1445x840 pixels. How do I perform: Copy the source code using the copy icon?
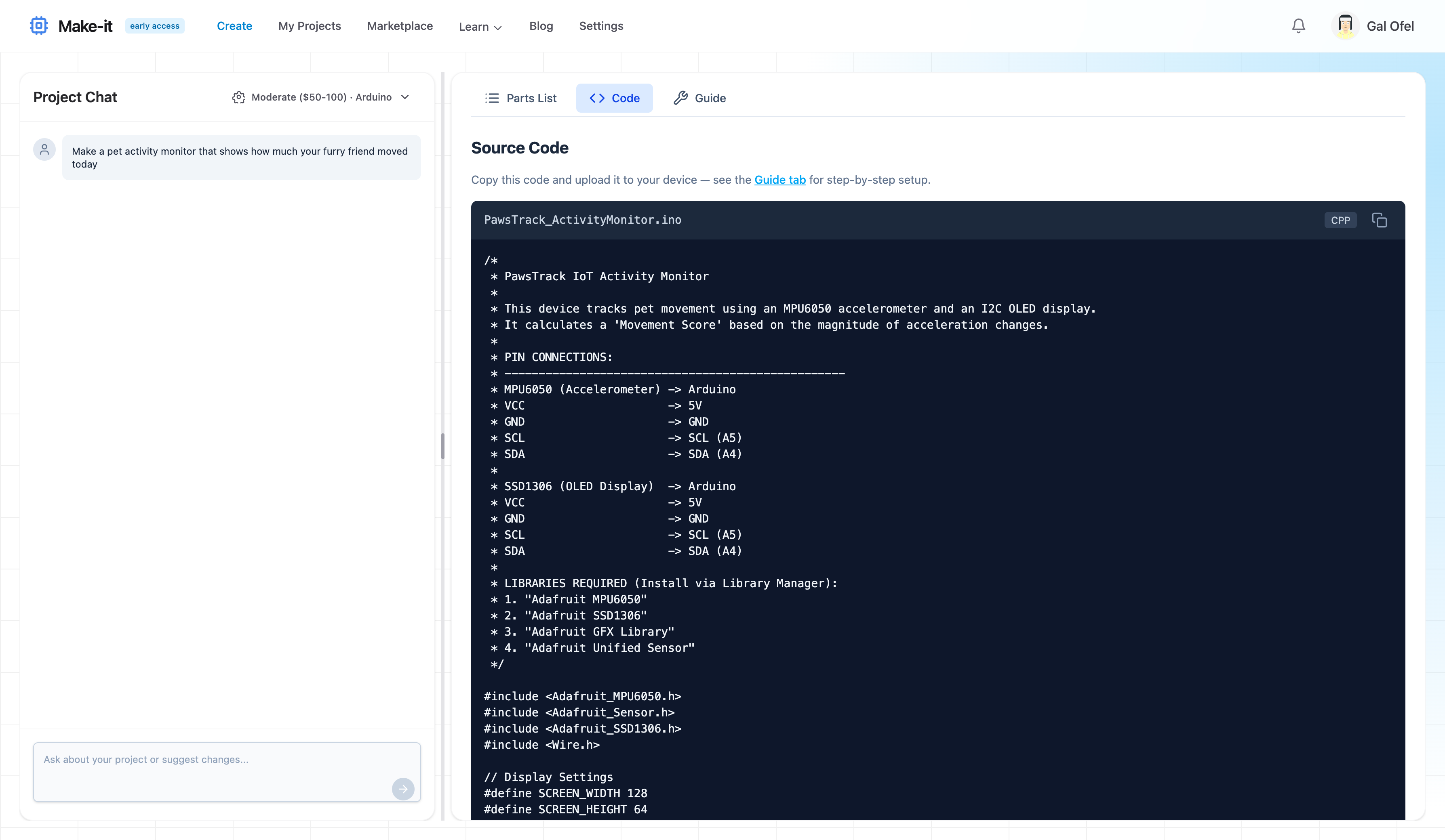(x=1379, y=220)
